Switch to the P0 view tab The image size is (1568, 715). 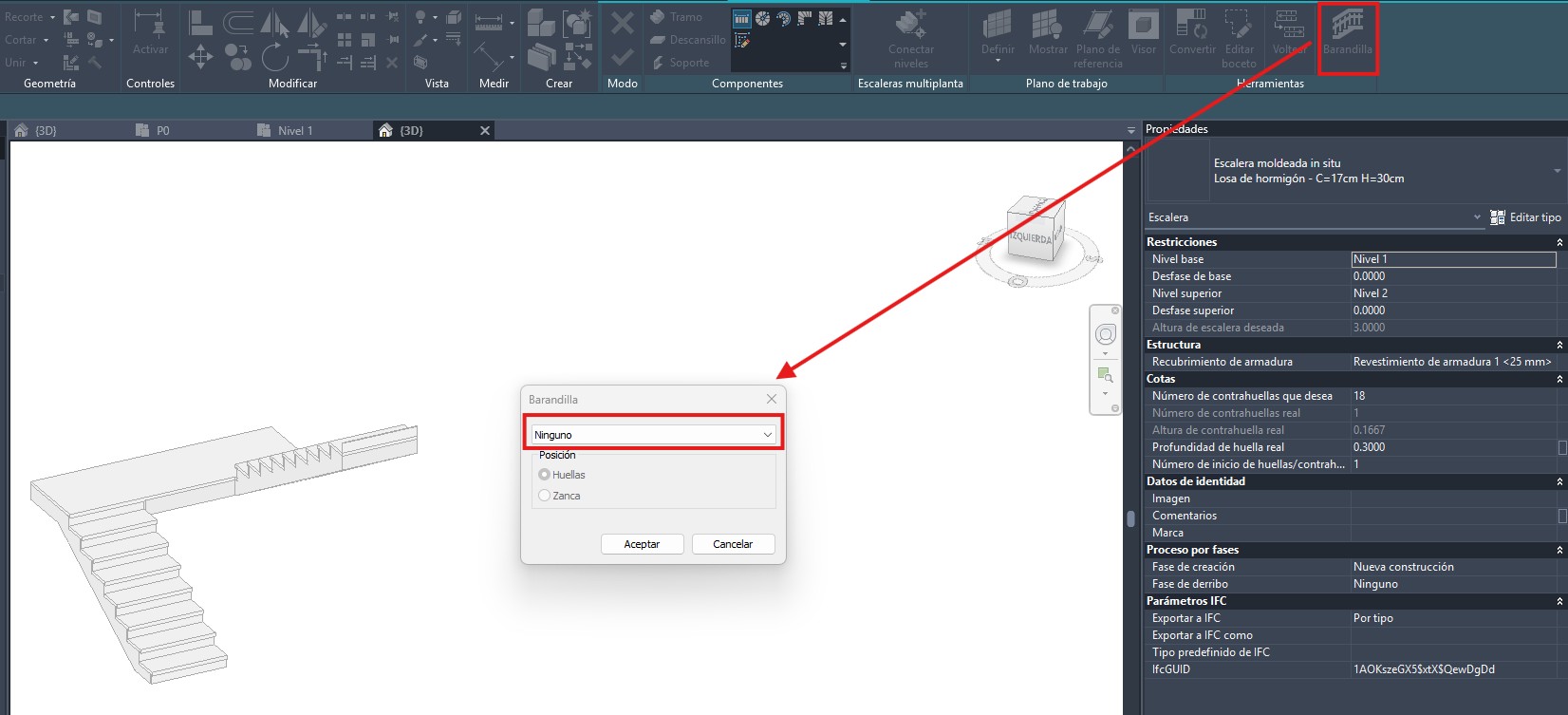(162, 131)
